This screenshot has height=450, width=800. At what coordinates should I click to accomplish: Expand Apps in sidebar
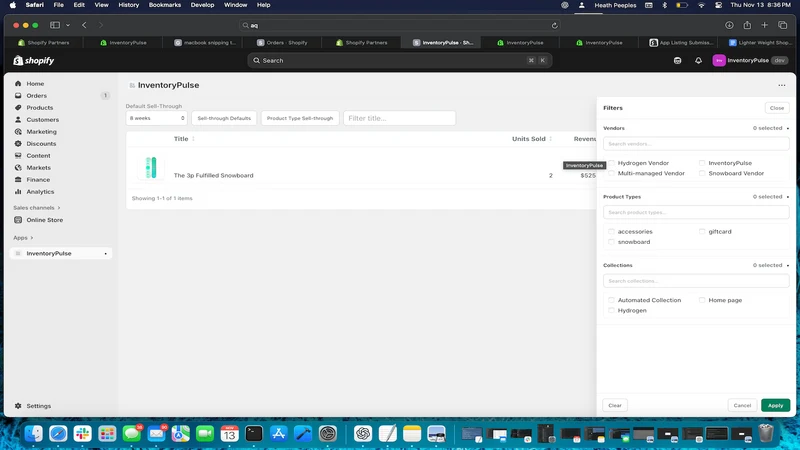pos(23,238)
